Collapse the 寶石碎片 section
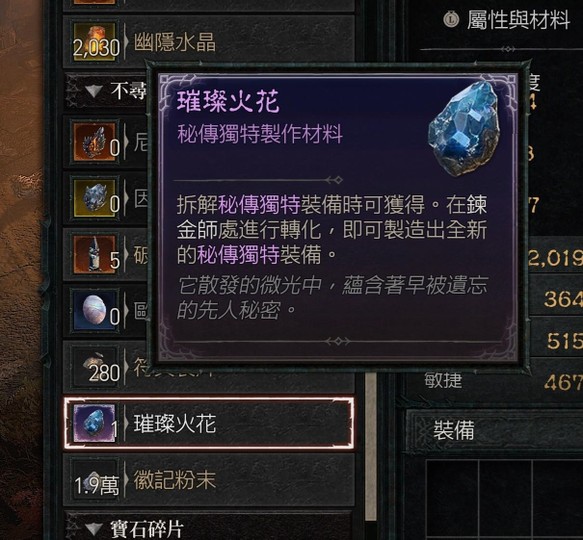 (93, 528)
